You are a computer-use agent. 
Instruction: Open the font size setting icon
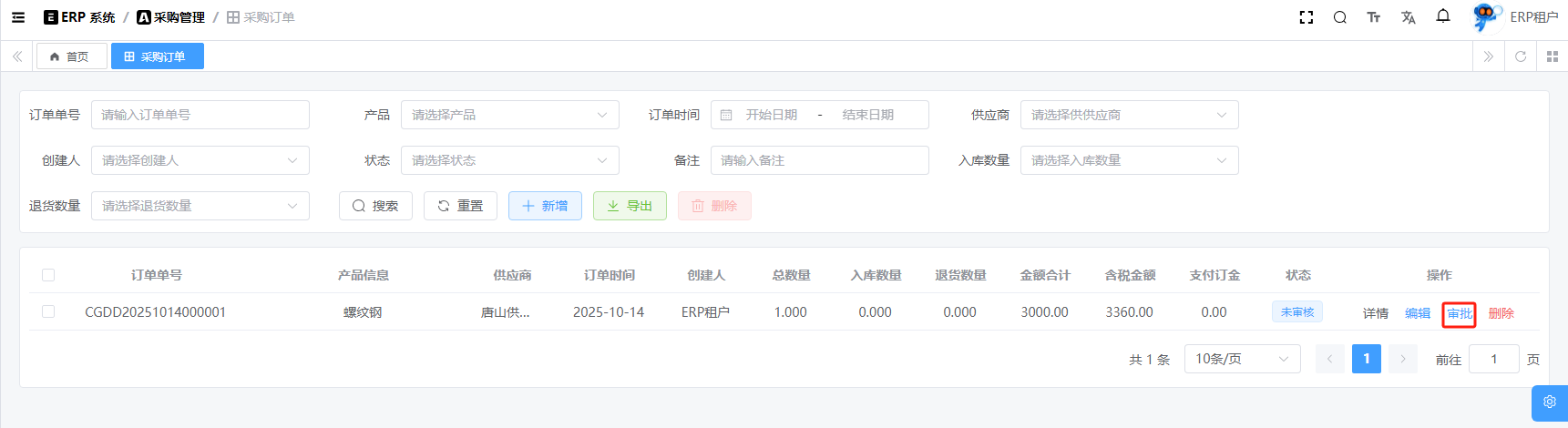point(1373,17)
